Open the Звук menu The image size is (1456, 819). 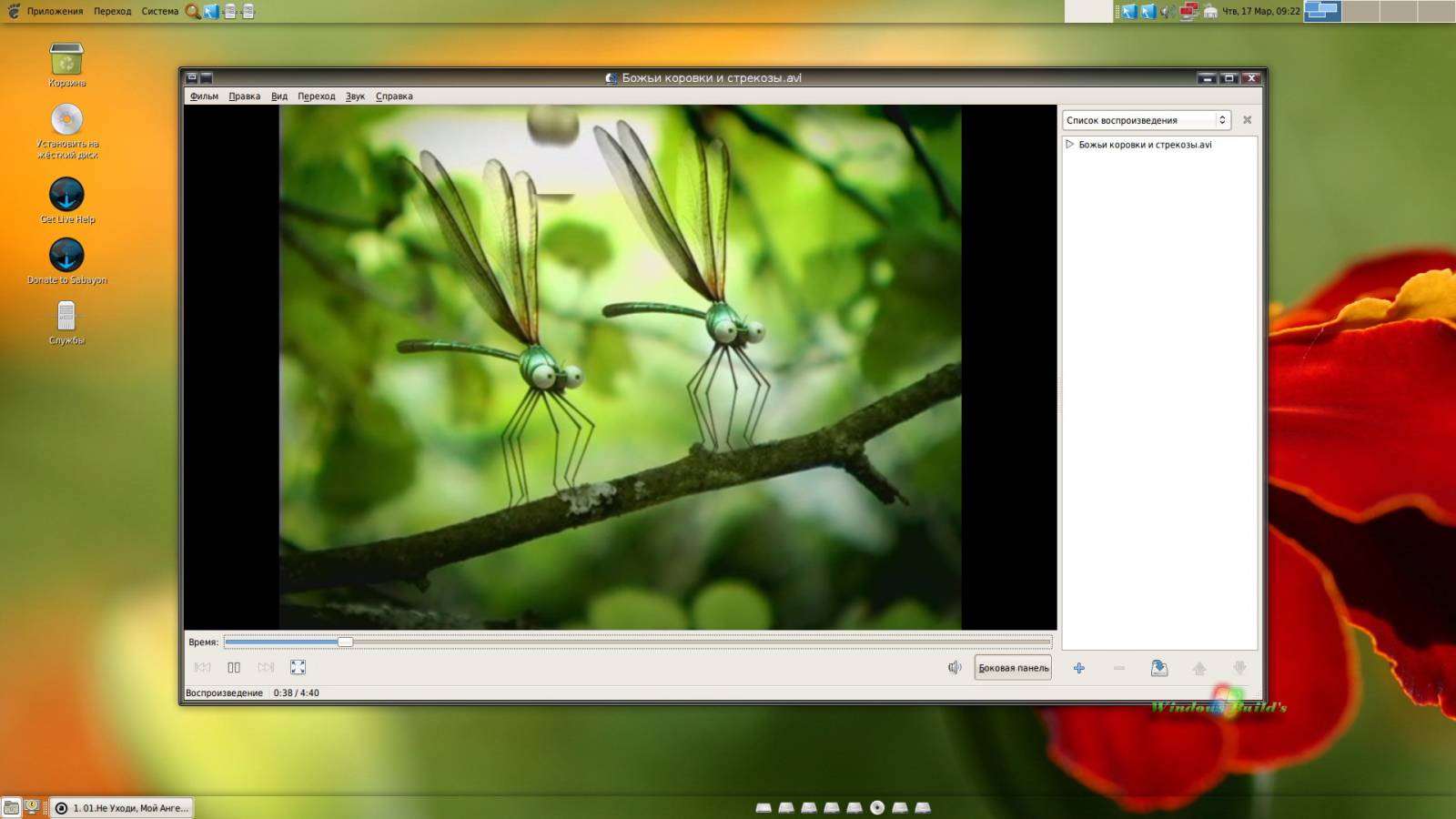point(355,96)
